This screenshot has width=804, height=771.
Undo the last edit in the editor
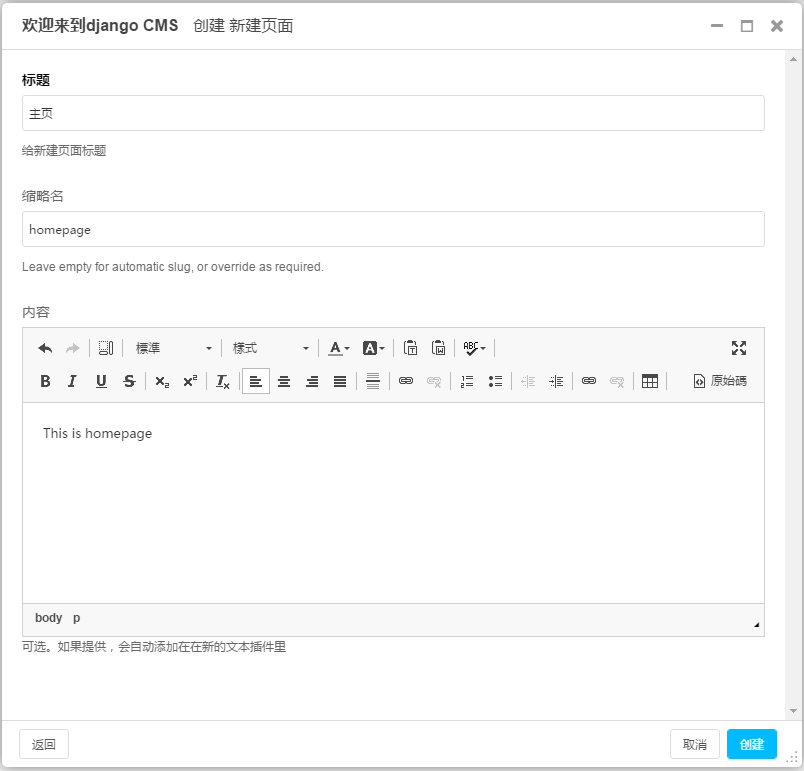pyautogui.click(x=45, y=348)
